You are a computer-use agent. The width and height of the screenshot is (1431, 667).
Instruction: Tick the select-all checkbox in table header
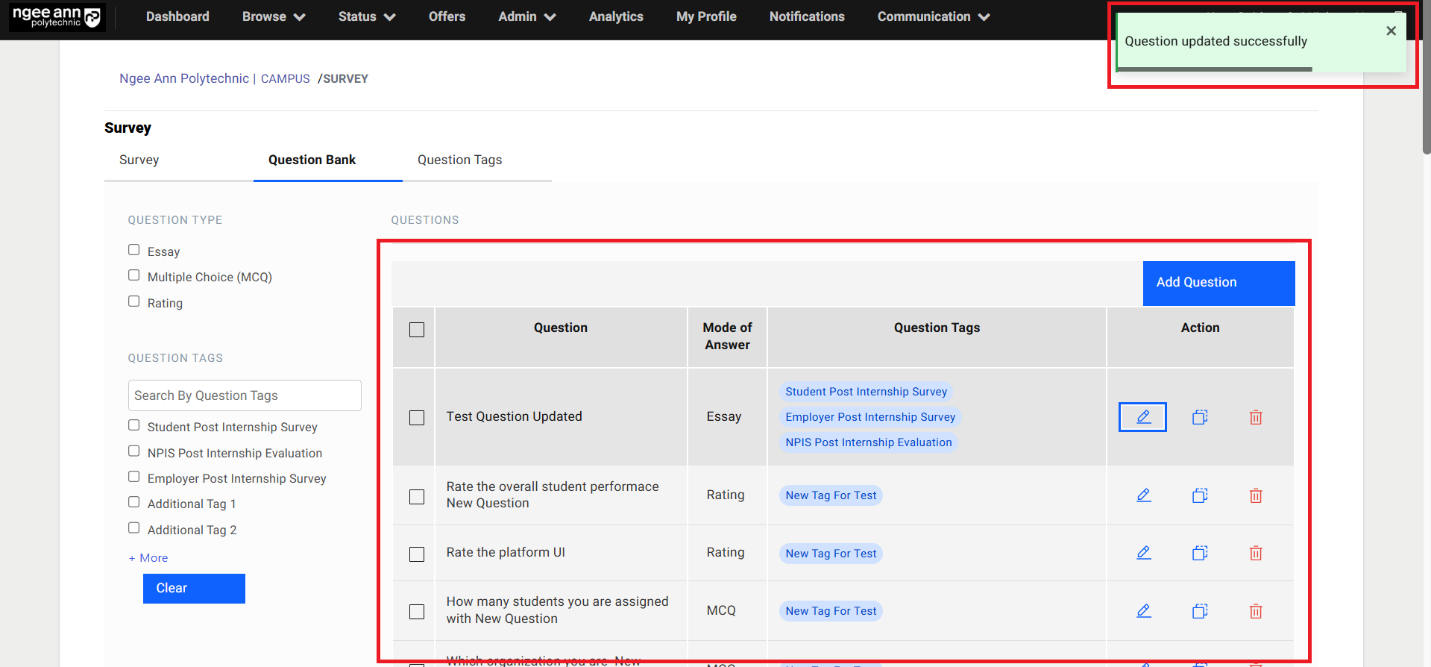(x=417, y=329)
